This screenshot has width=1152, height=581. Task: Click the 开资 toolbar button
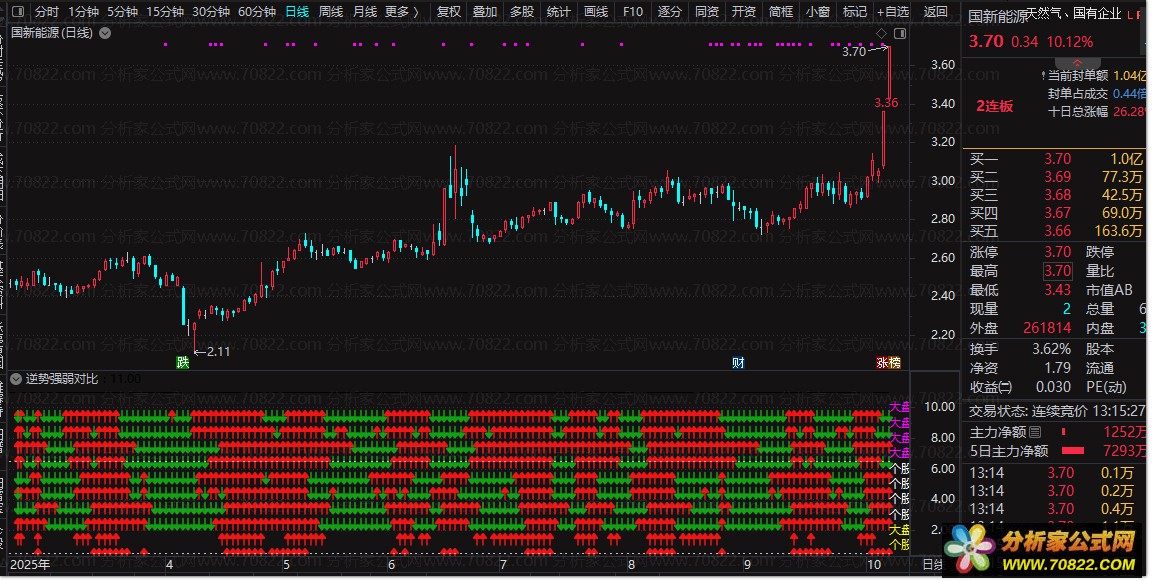click(x=744, y=12)
